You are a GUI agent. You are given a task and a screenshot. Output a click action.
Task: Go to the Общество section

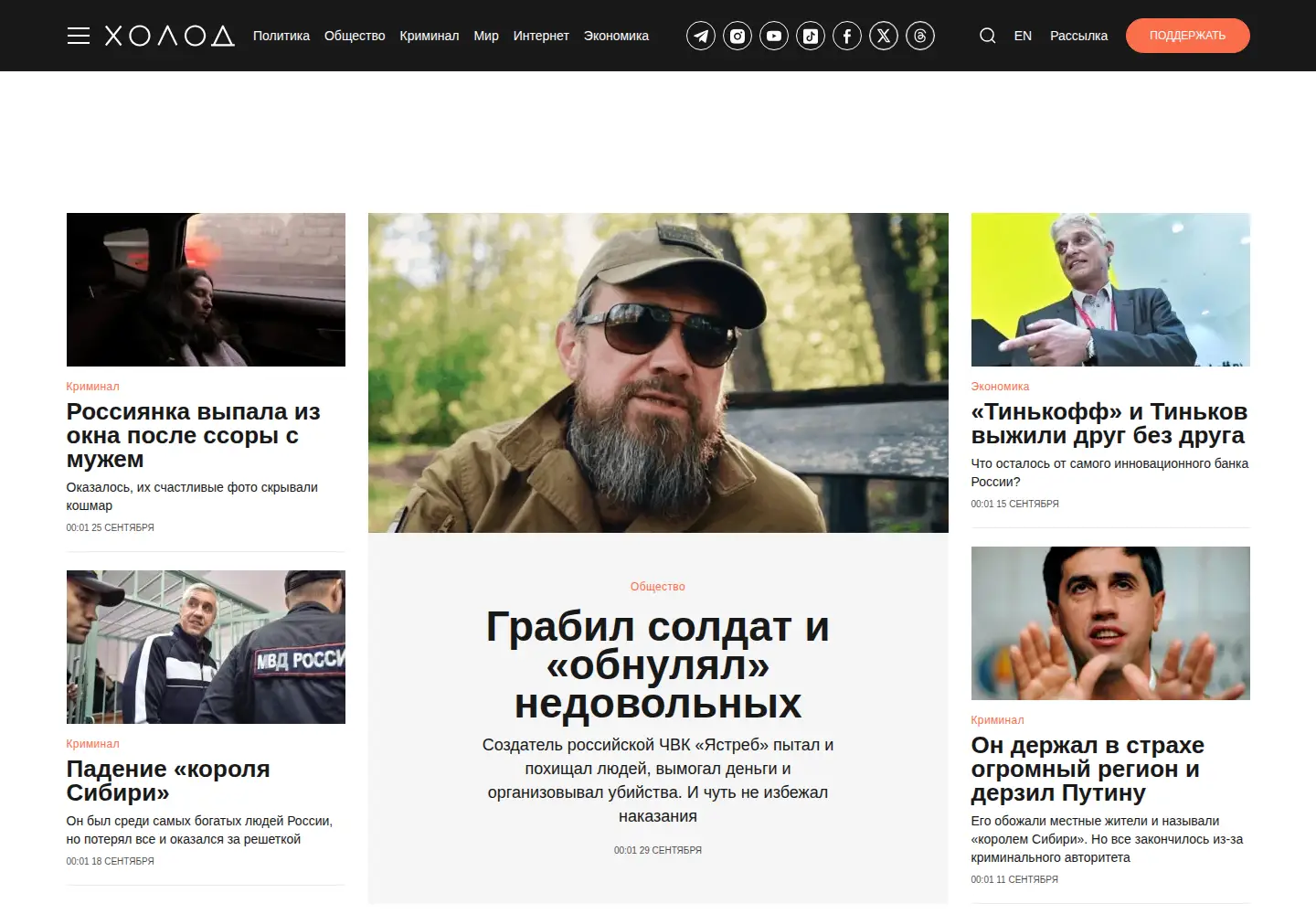pyautogui.click(x=355, y=36)
